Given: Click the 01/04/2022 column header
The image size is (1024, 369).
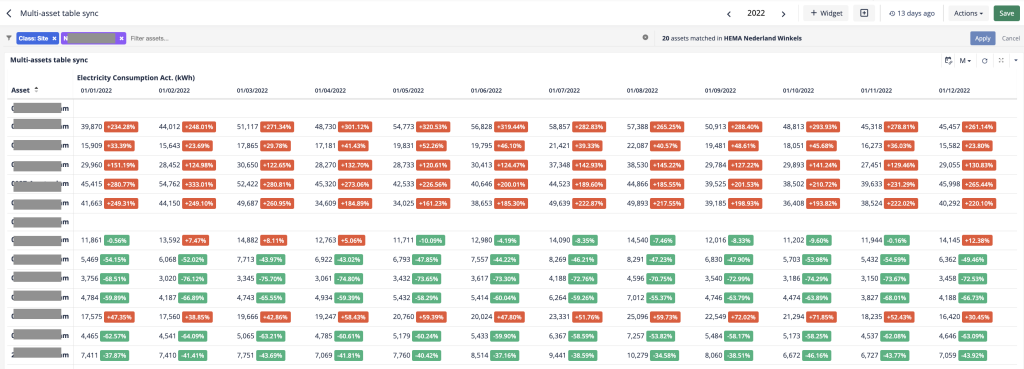Looking at the screenshot, I should click(330, 91).
